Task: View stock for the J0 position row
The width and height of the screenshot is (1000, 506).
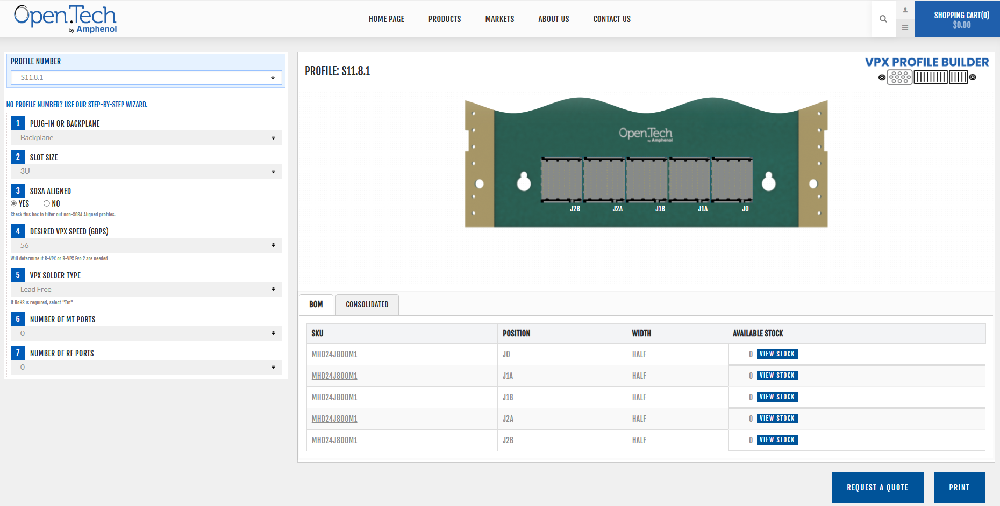Action: tap(777, 353)
